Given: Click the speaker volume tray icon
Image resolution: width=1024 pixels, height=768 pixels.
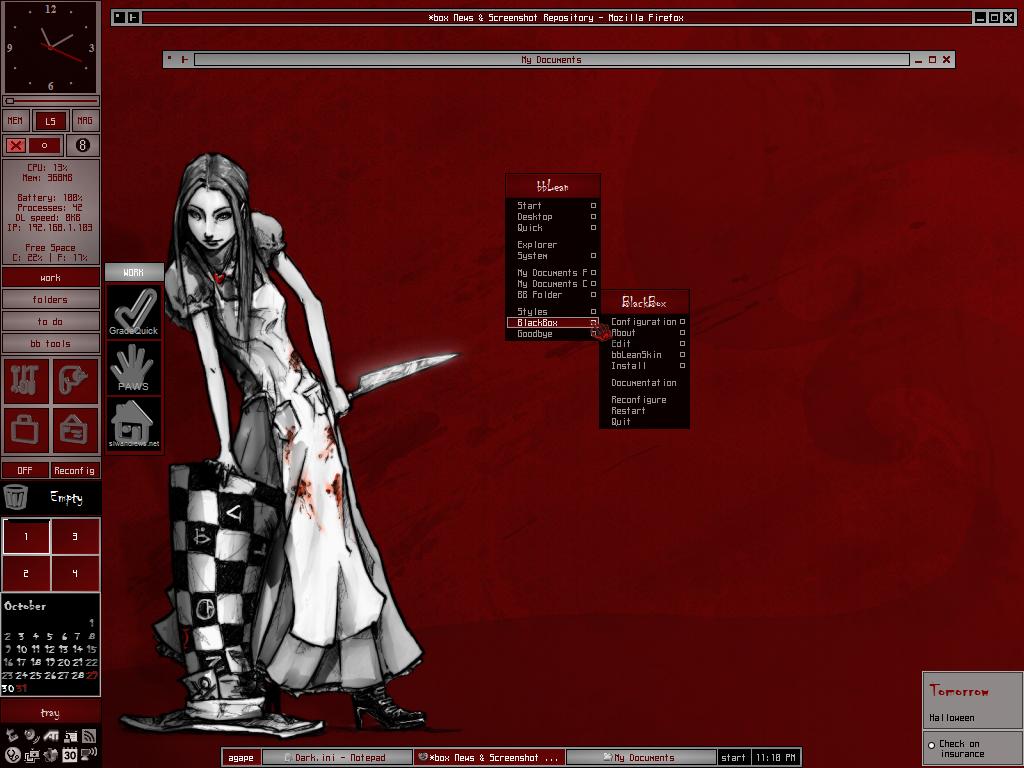Looking at the screenshot, I should point(89,754).
